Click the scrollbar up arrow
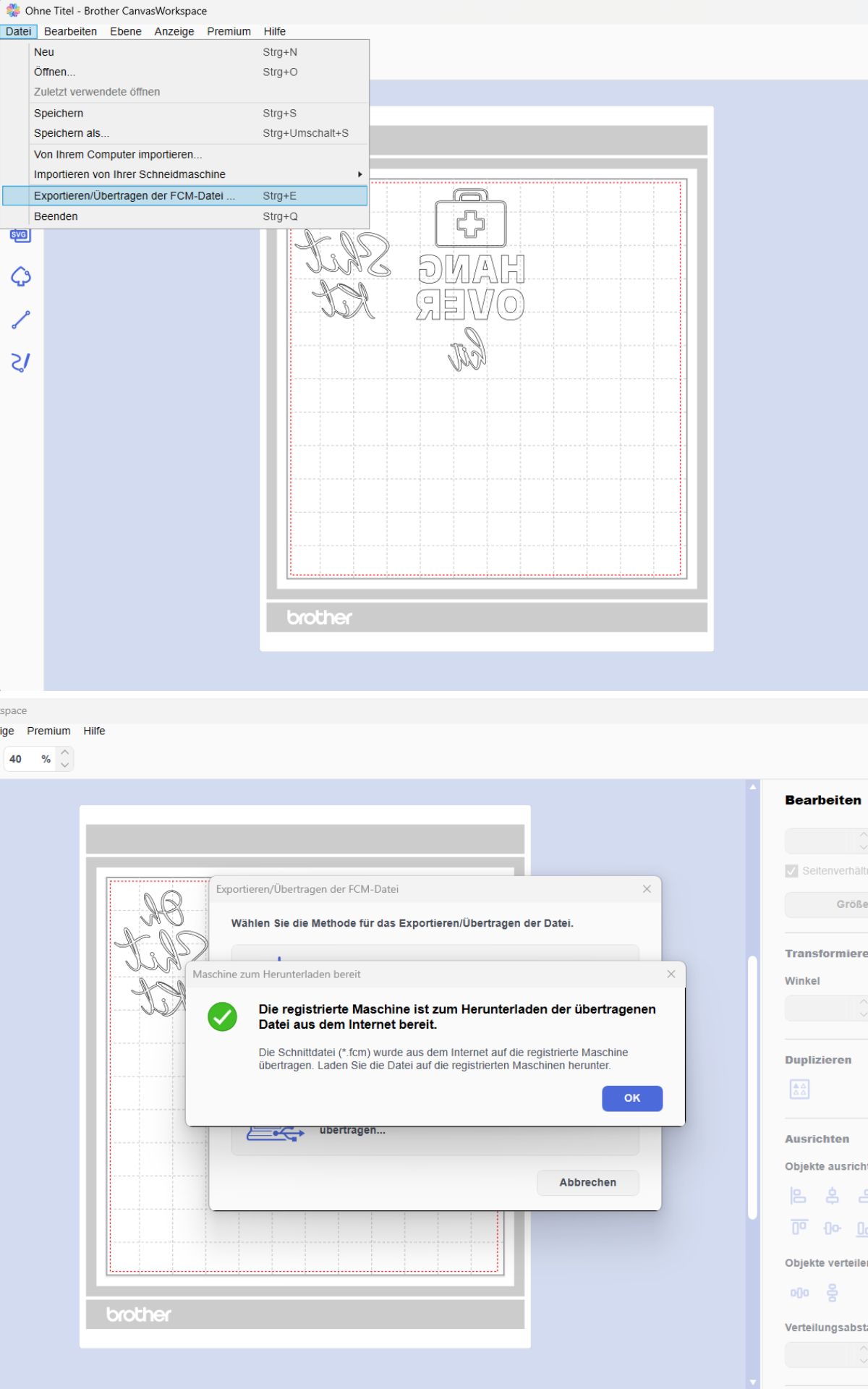The width and height of the screenshot is (868, 1389). point(753,786)
